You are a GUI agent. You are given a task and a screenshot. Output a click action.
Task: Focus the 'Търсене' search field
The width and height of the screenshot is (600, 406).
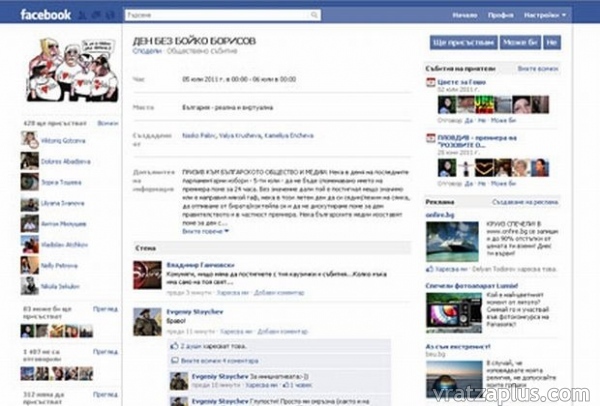point(223,15)
